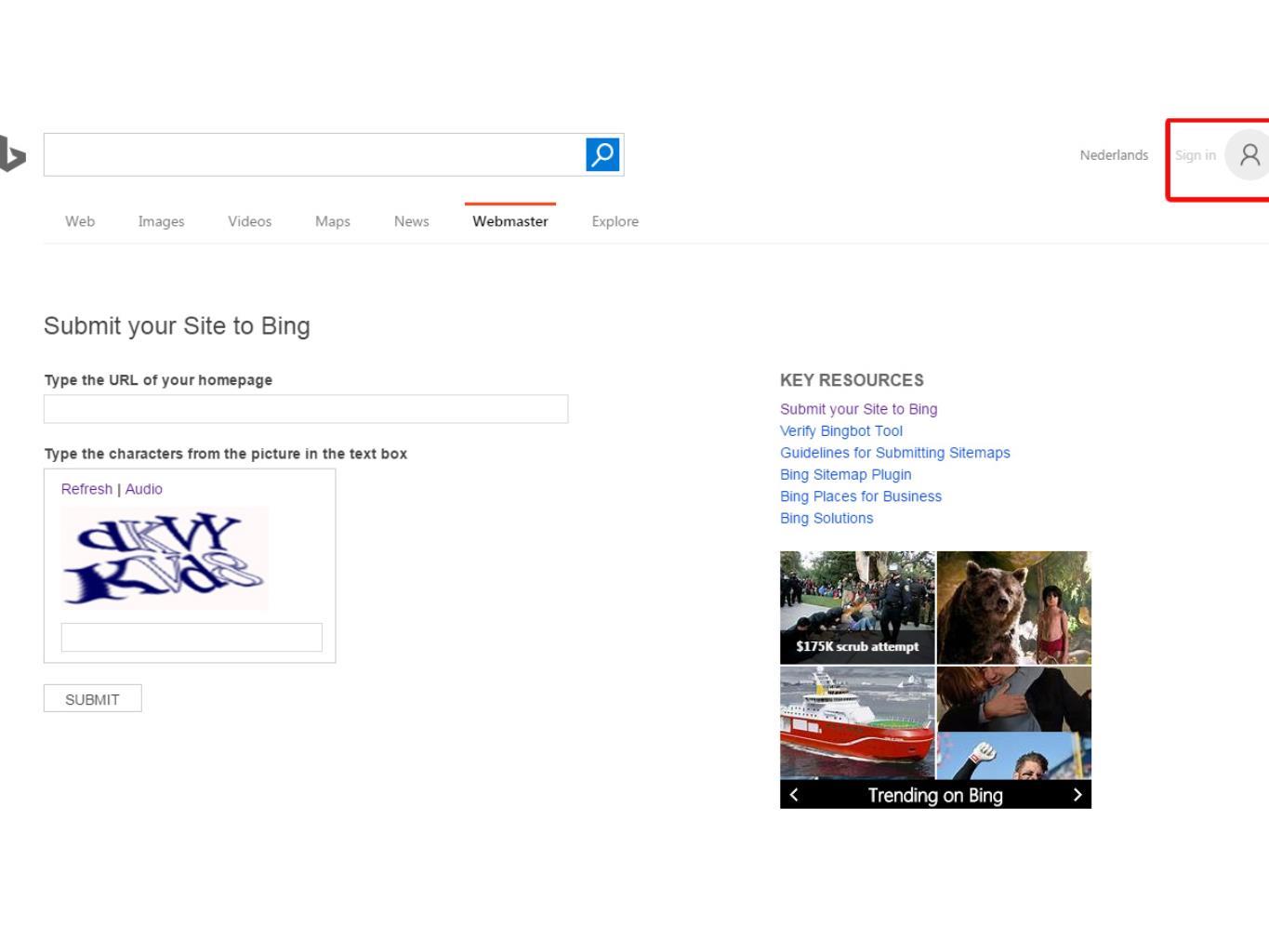Click the Trending on Bing caption
Viewport: 1269px width, 952px height.
pyautogui.click(x=935, y=795)
